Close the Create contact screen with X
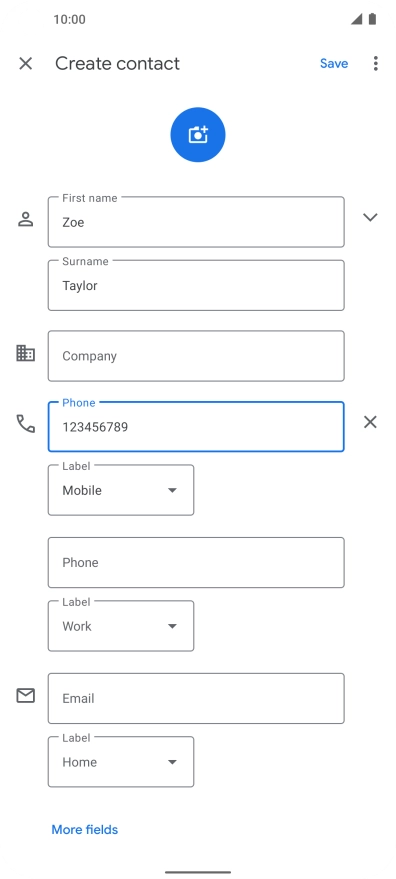Screen dimensions: 396x879 25,63
